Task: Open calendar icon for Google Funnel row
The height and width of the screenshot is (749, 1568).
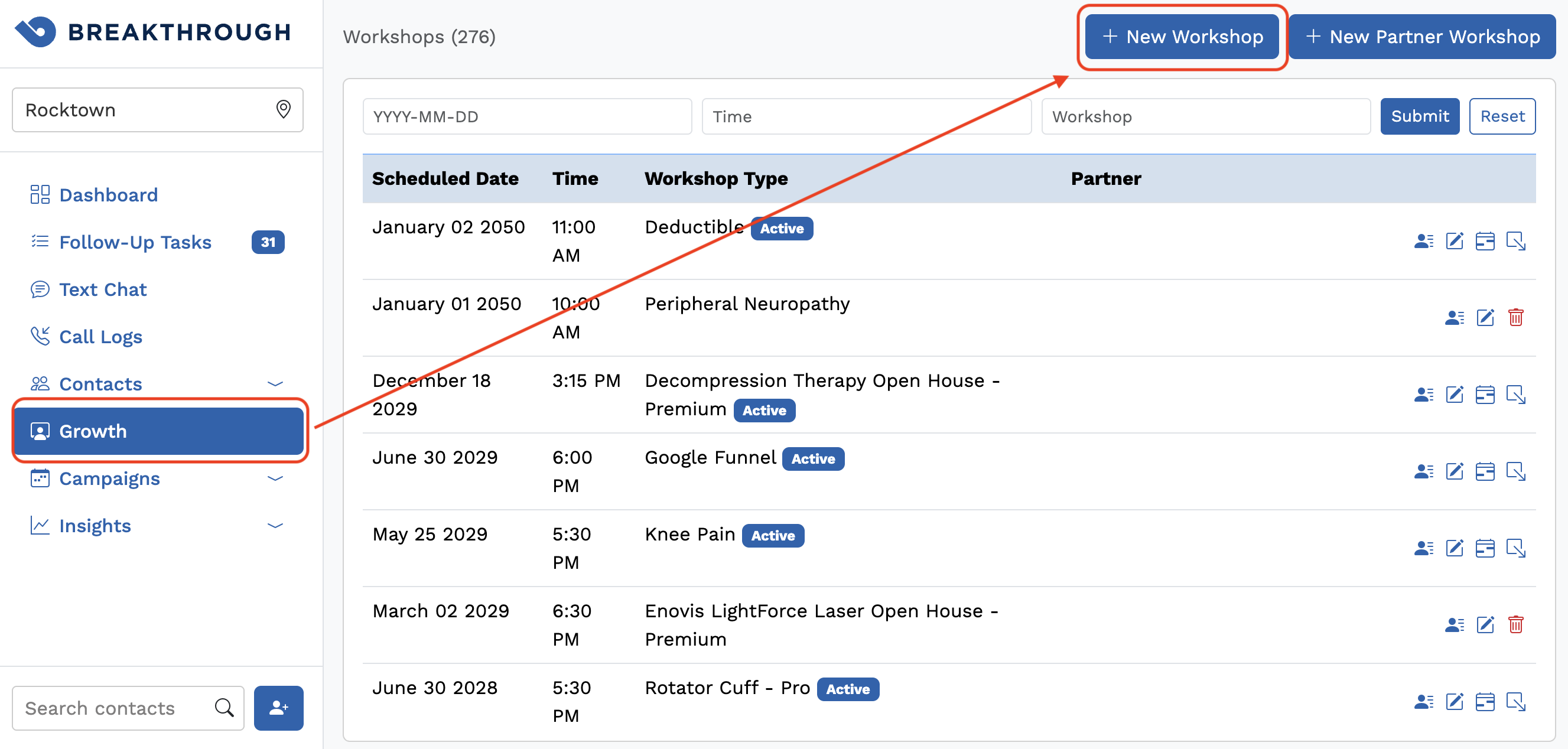Action: pos(1485,471)
